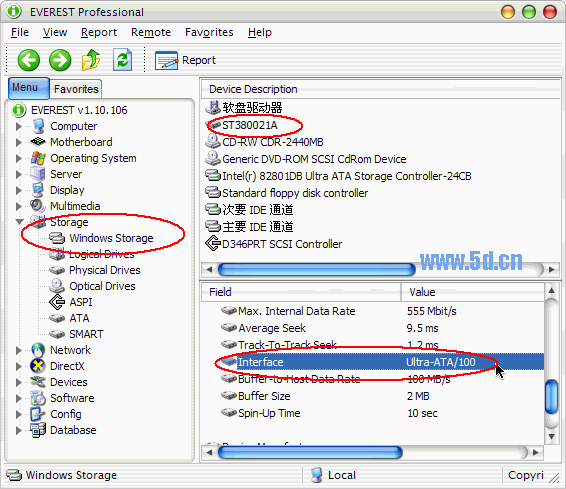566x489 pixels.
Task: Expand the Software tree node
Action: 18,398
